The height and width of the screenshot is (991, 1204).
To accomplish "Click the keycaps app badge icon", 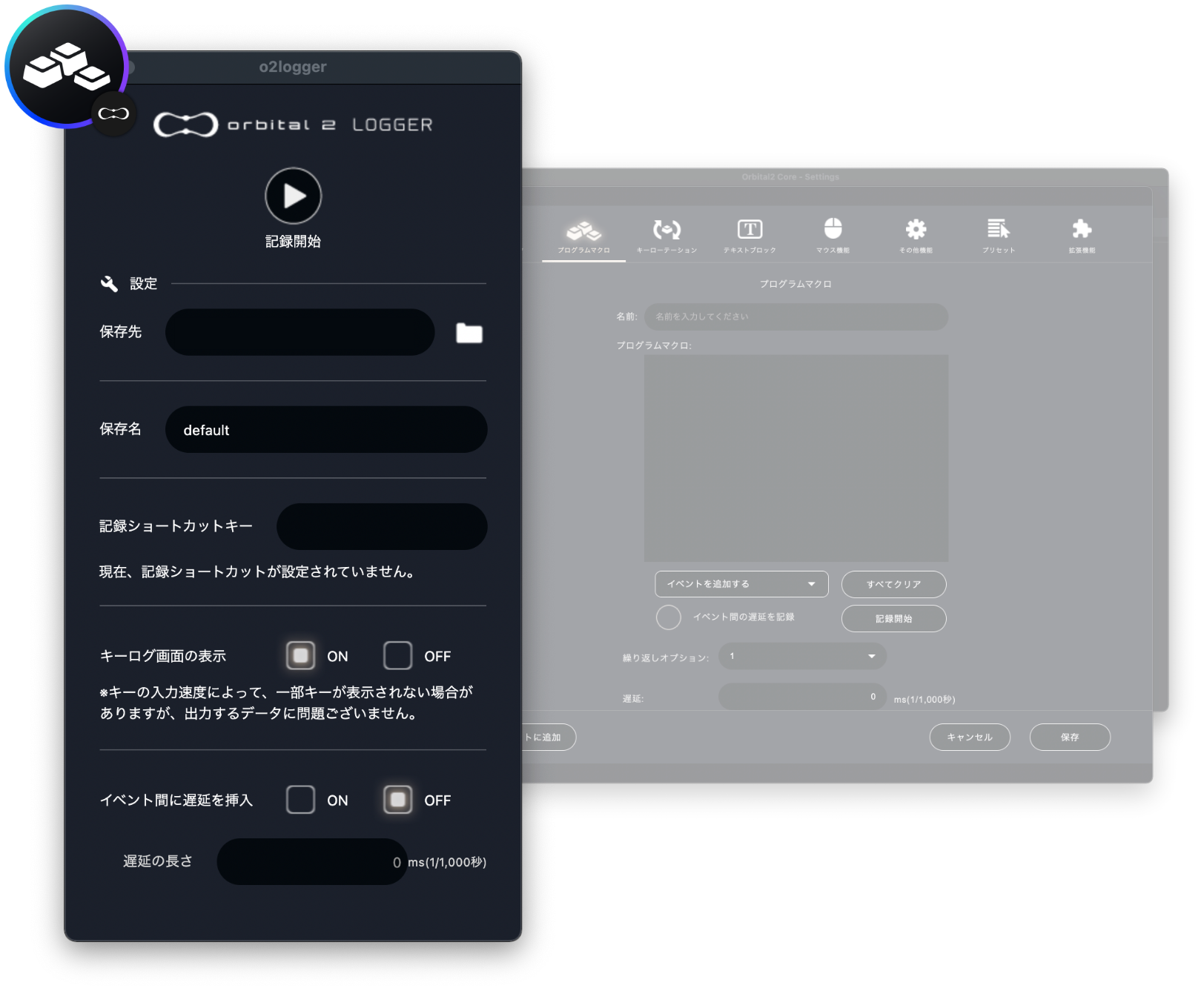I will (66, 66).
